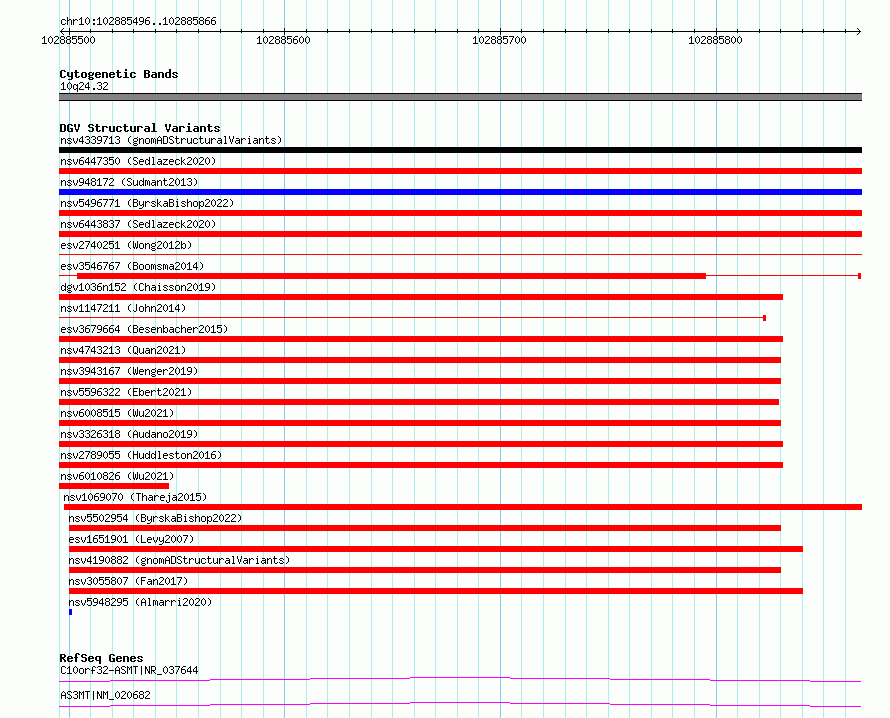Click the red nsv1069070 Thareja2015 bar
The image size is (890, 718).
point(463,507)
